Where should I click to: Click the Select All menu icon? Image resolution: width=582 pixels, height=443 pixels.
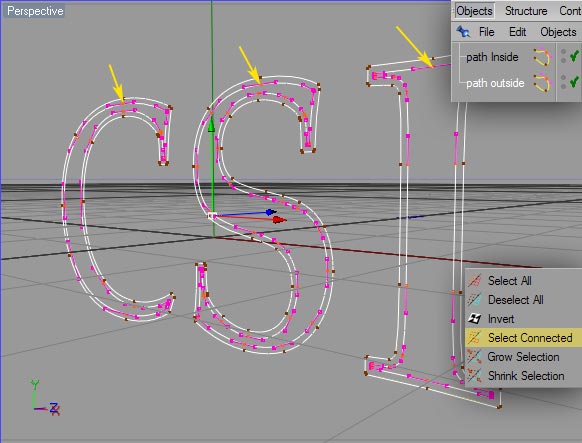[475, 280]
